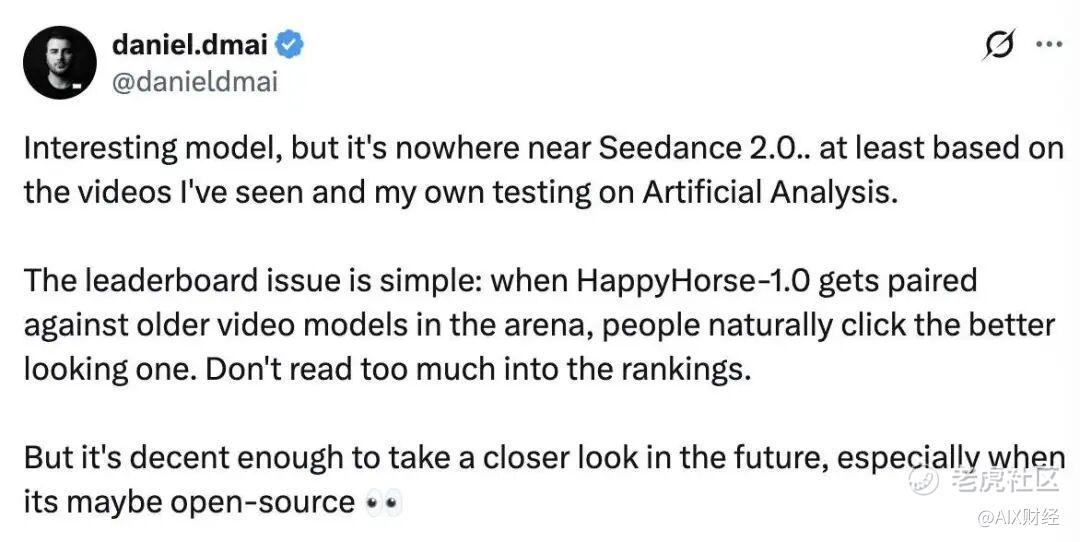The image size is (1080, 542).
Task: Click the tiger community watermark logo
Action: pyautogui.click(x=921, y=481)
